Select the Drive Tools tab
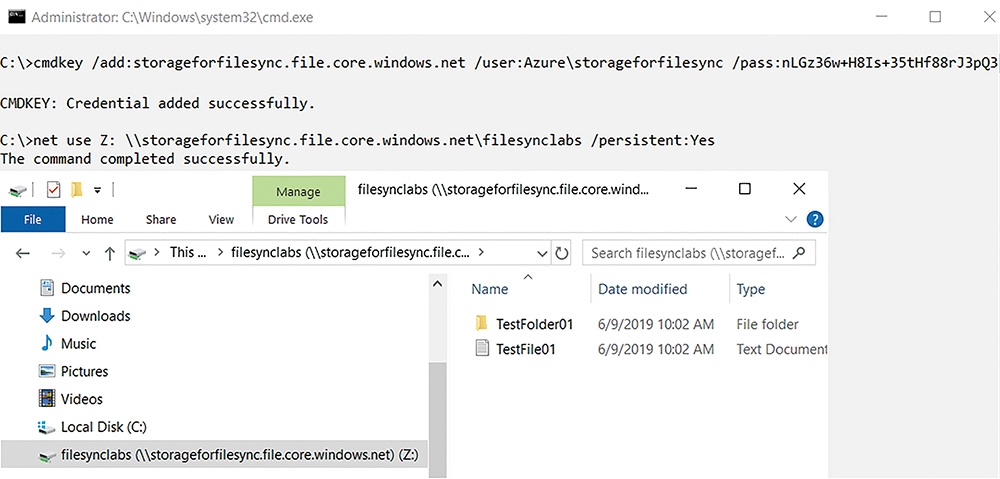Image resolution: width=1000 pixels, height=479 pixels. pyautogui.click(x=298, y=219)
